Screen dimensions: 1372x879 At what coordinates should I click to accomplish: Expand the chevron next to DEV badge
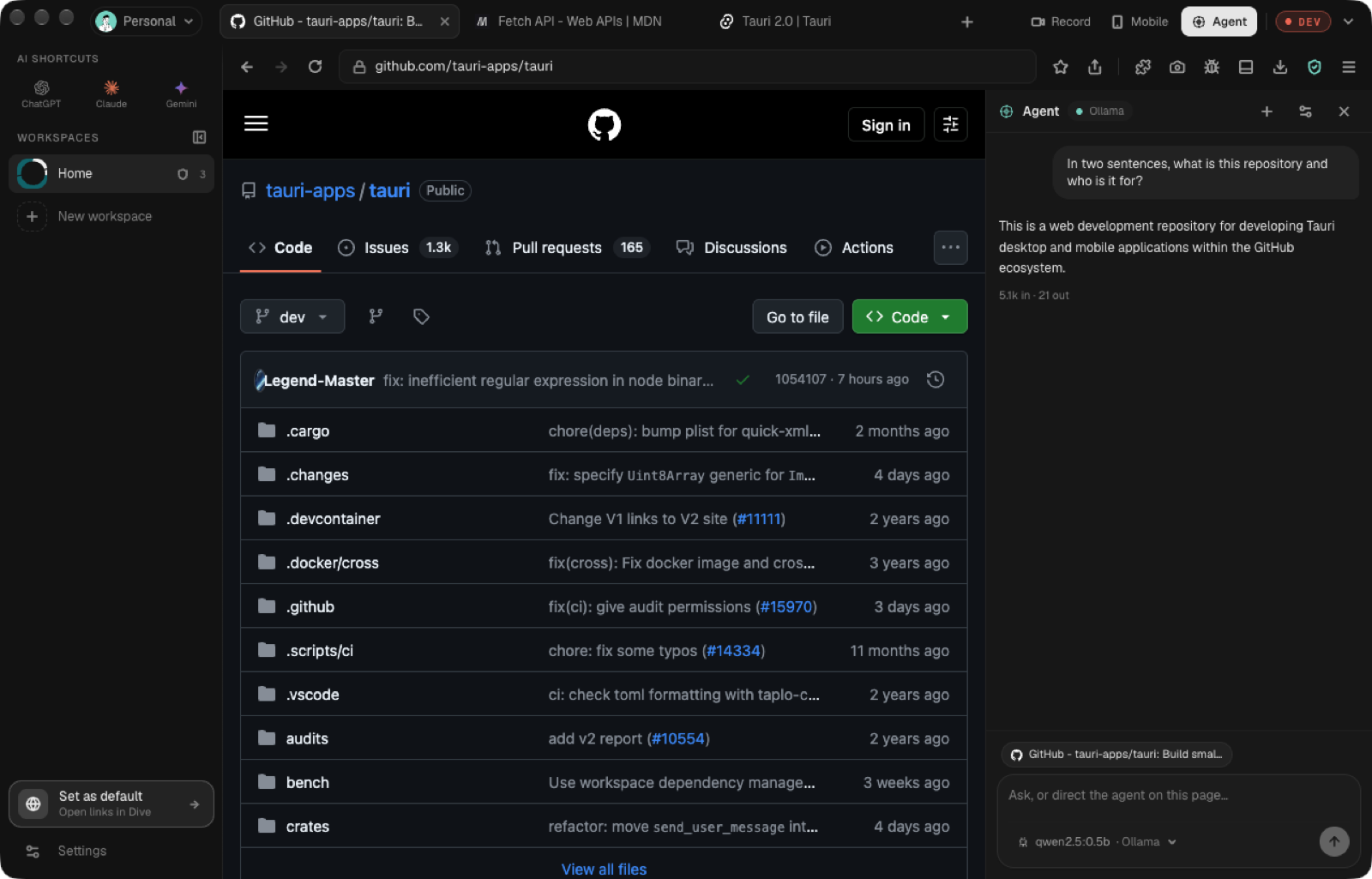[1349, 21]
